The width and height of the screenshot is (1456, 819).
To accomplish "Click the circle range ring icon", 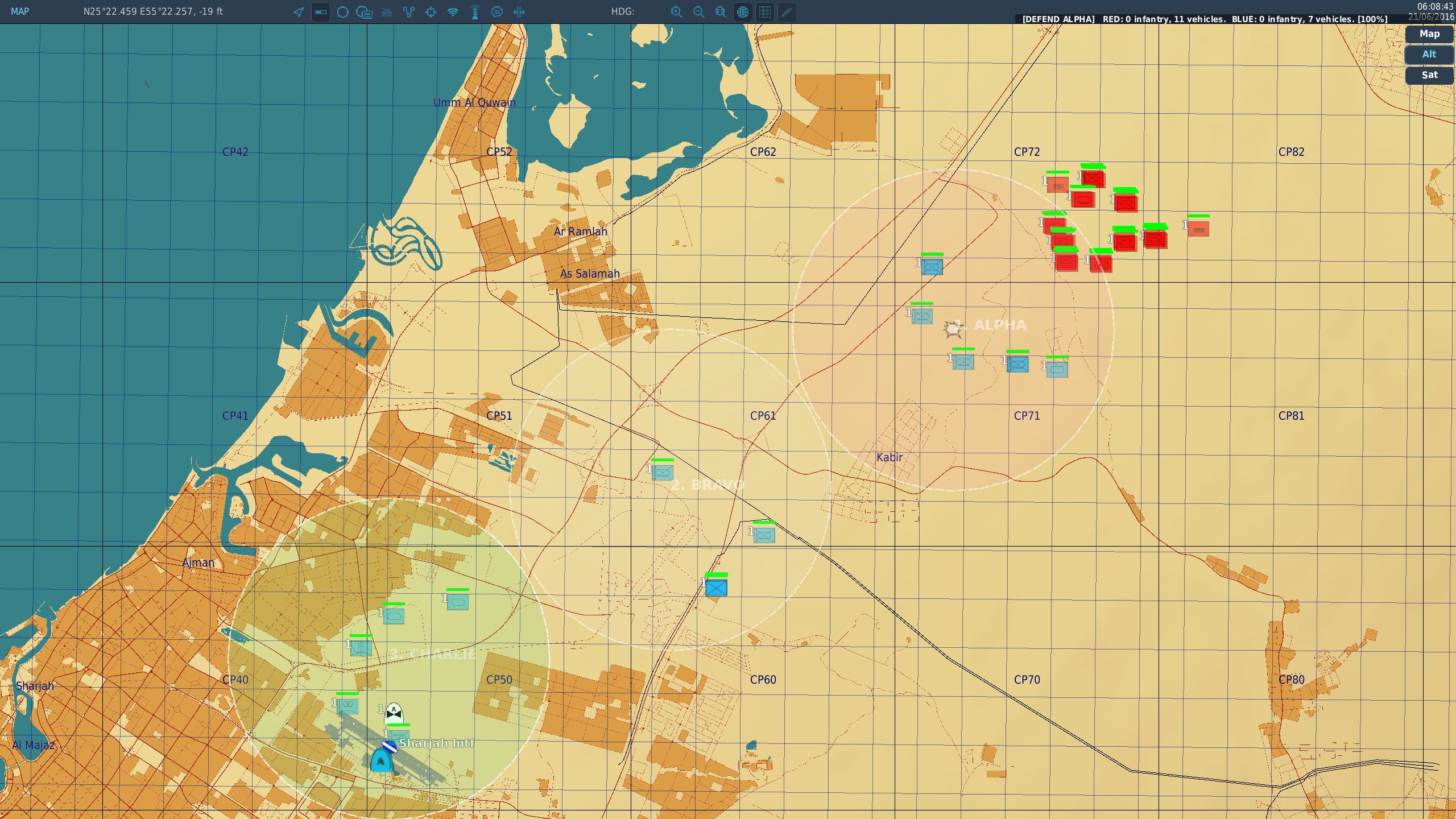I will (x=342, y=12).
